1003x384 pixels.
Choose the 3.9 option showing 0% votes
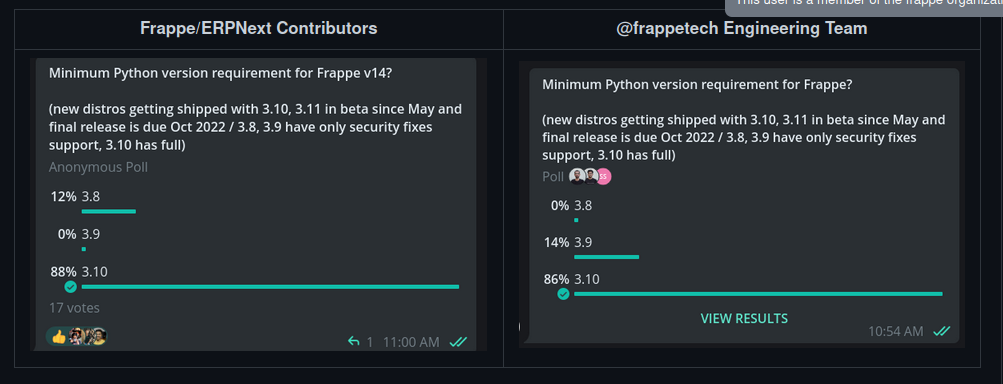[91, 234]
